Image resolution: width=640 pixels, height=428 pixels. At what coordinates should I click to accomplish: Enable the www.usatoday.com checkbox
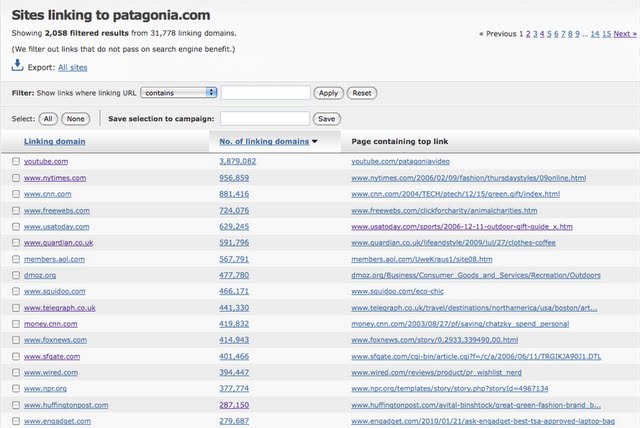coord(16,226)
